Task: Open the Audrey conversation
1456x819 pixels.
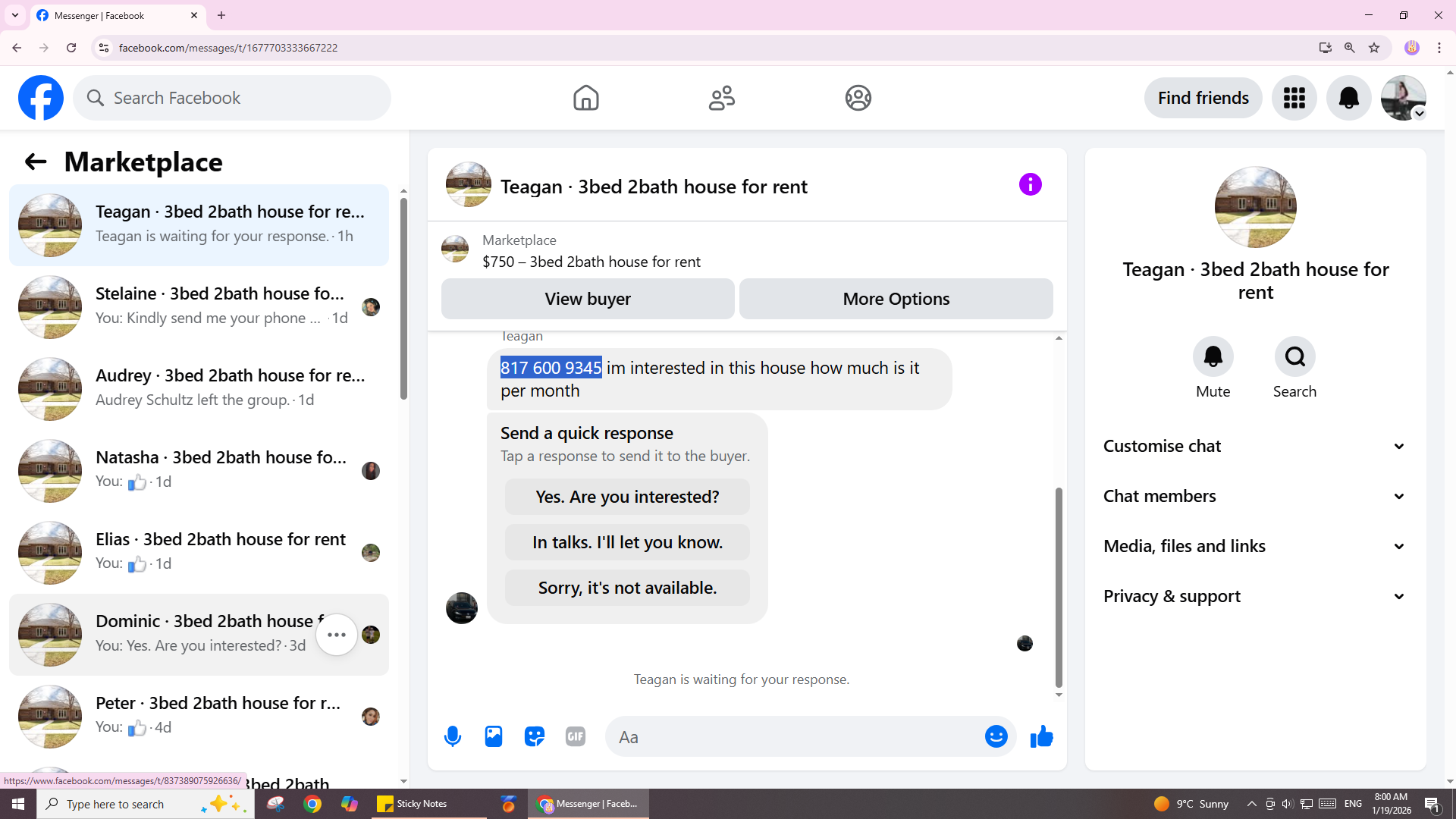Action: (199, 389)
